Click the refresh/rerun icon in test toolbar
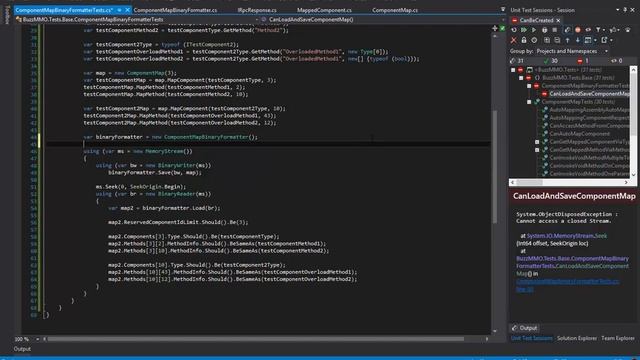 514,30
